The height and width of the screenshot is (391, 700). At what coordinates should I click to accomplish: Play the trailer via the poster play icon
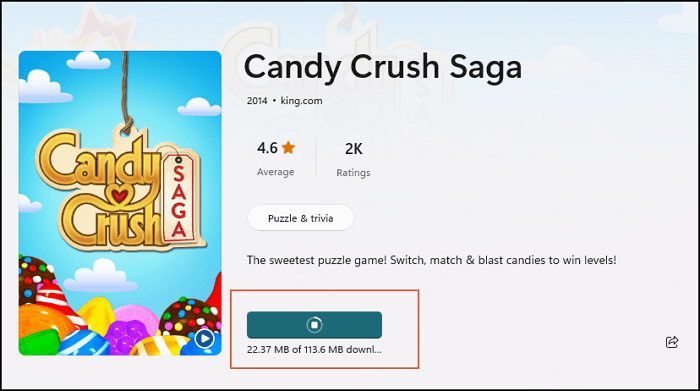point(204,339)
